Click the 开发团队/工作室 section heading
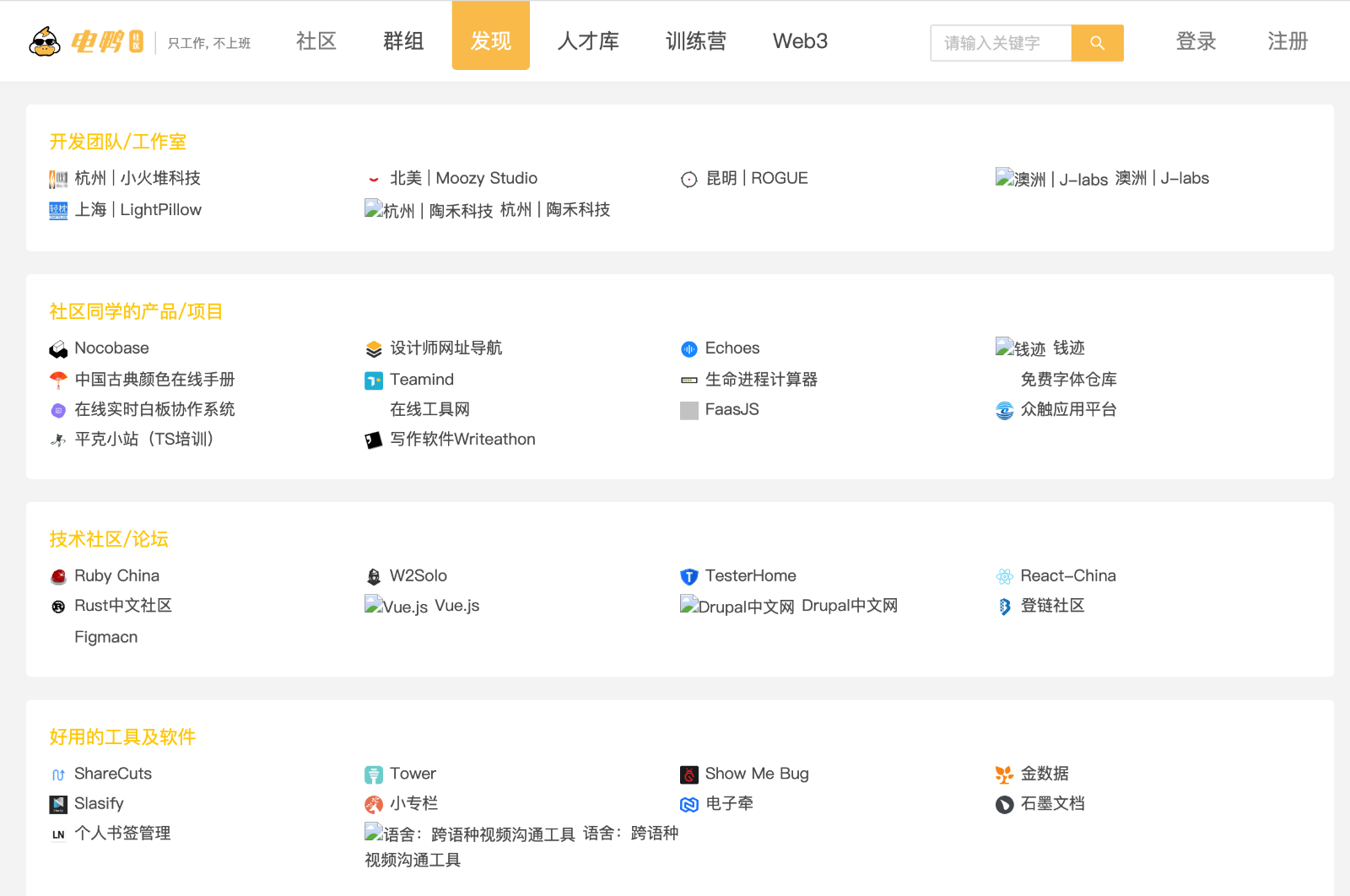The height and width of the screenshot is (896, 1350). click(x=117, y=141)
